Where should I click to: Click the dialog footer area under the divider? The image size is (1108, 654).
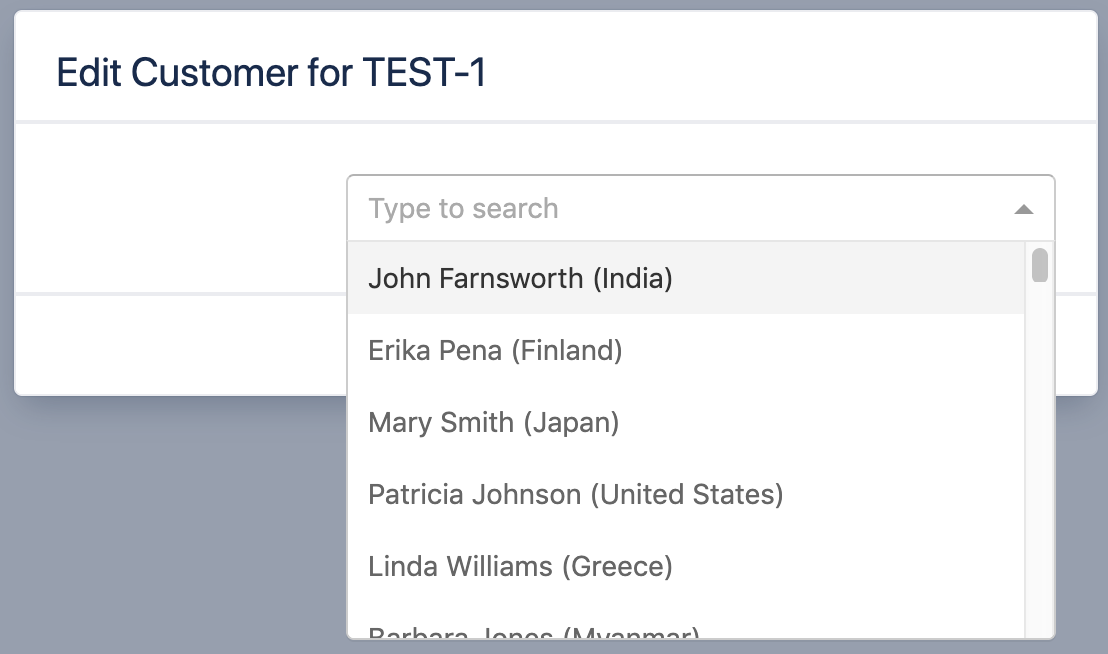click(180, 345)
